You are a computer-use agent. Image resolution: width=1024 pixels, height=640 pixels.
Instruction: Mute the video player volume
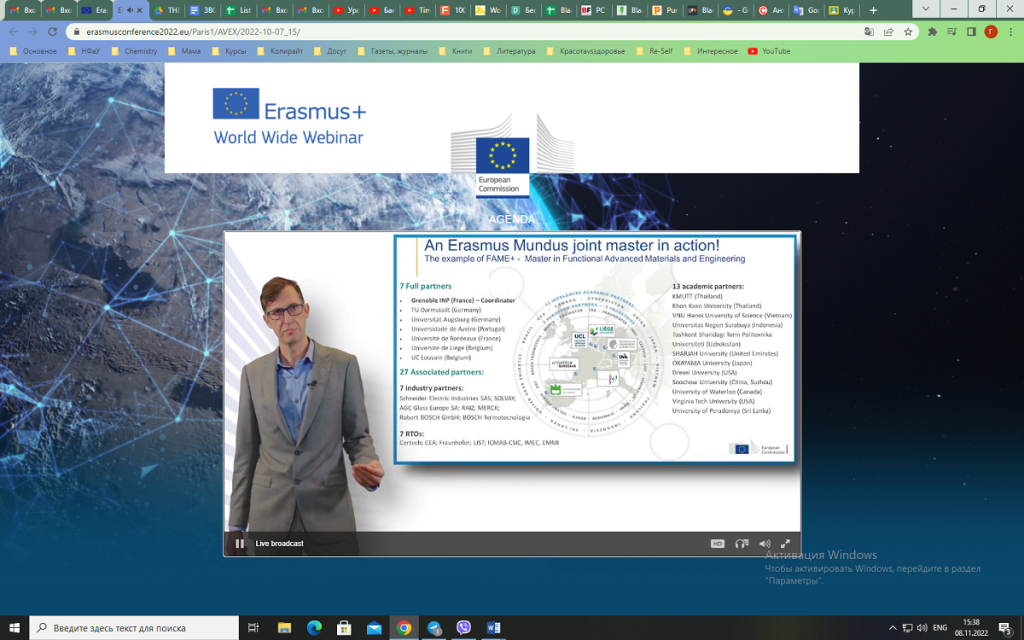pyautogui.click(x=765, y=543)
